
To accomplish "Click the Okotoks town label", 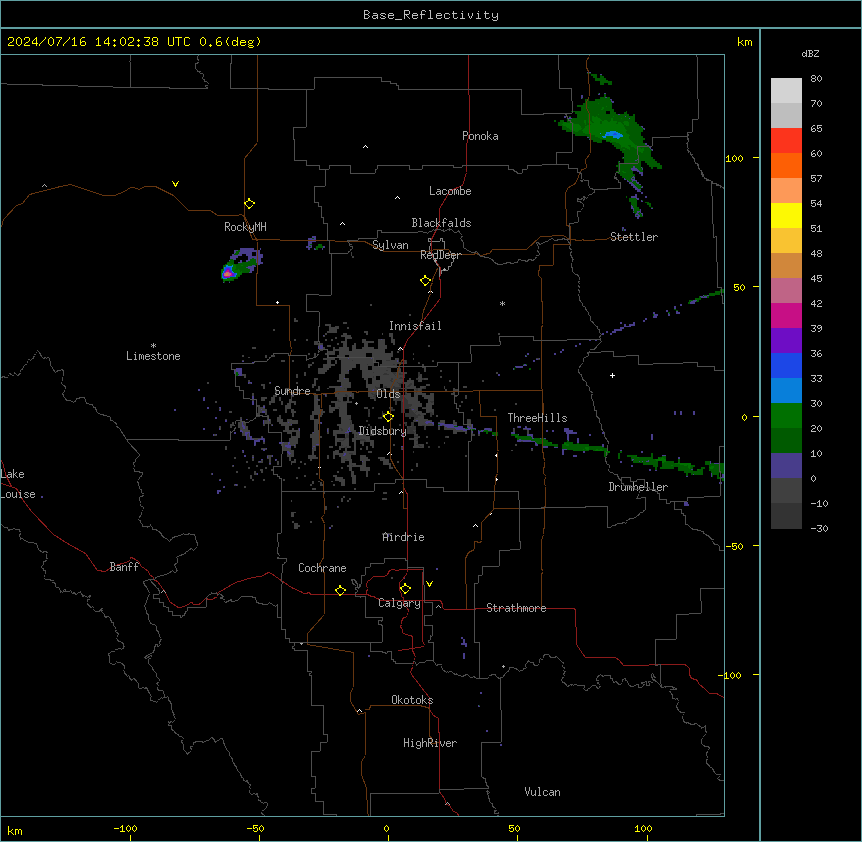I will click(x=412, y=700).
